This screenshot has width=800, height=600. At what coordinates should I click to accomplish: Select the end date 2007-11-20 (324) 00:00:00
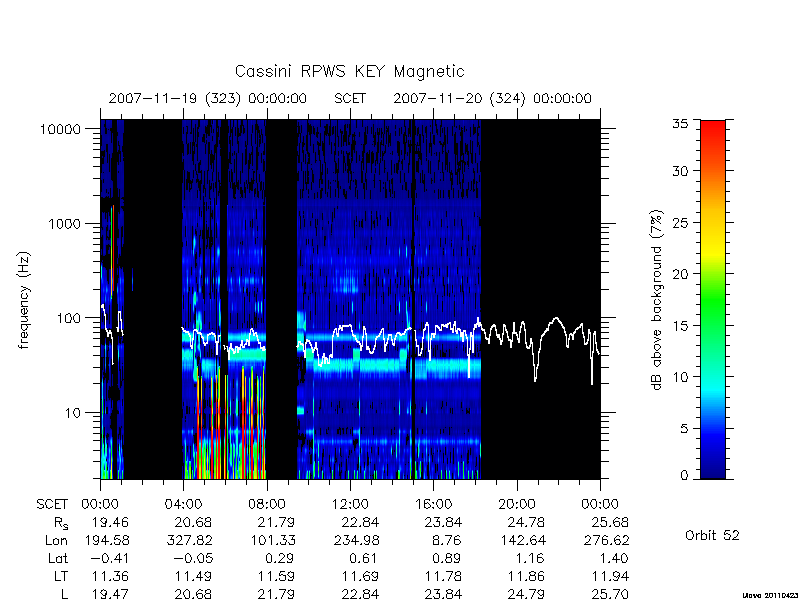[492, 98]
